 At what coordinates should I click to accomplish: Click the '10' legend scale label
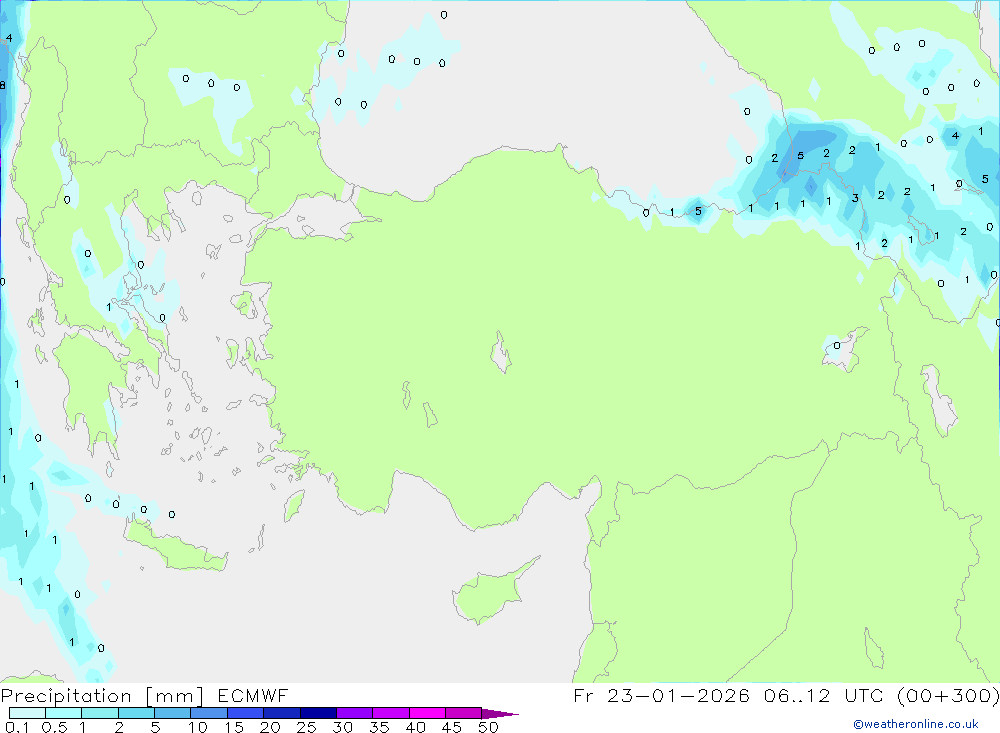(198, 727)
